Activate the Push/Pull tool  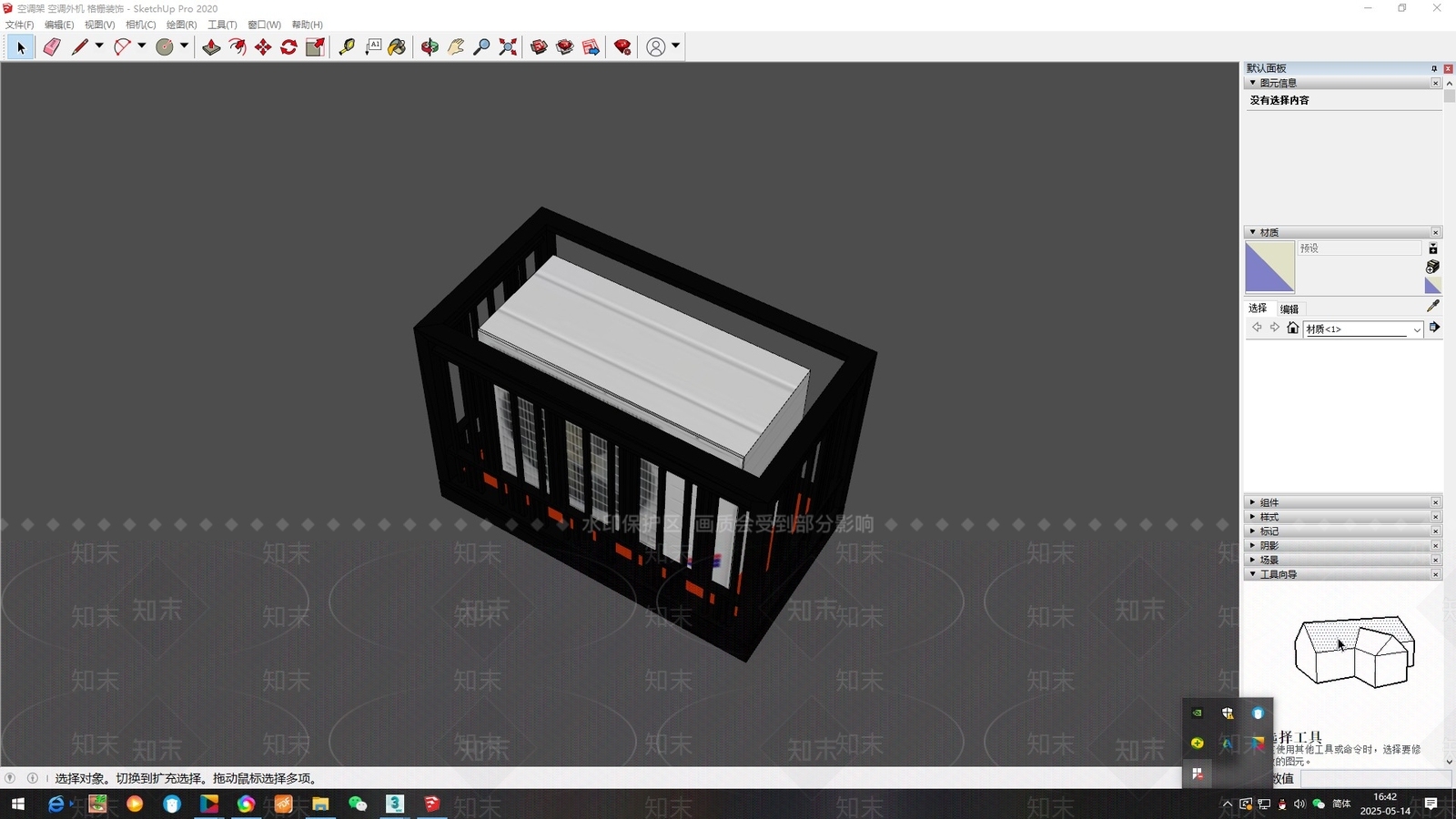click(211, 47)
